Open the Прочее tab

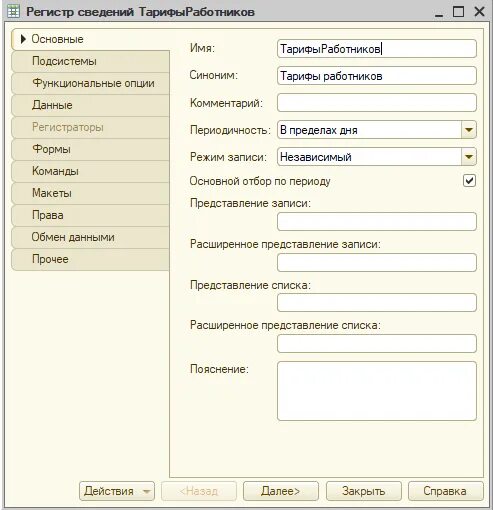[x=90, y=259]
